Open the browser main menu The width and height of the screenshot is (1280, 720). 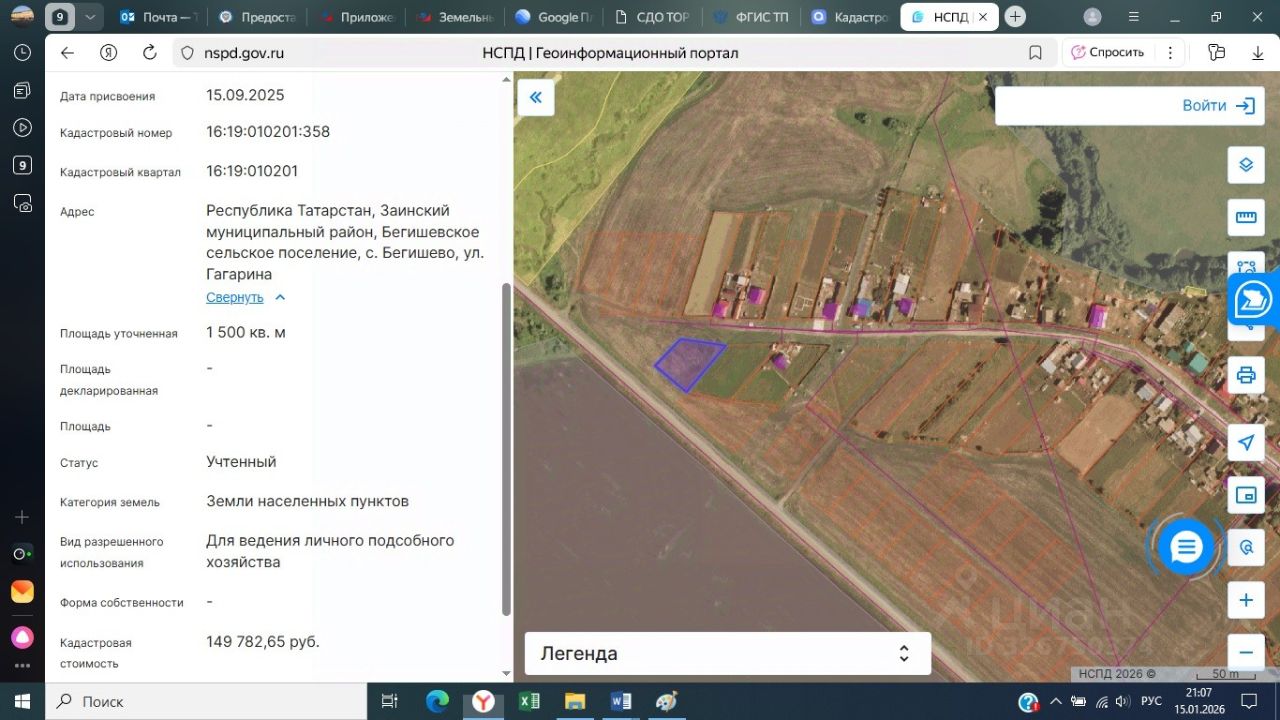1134,17
